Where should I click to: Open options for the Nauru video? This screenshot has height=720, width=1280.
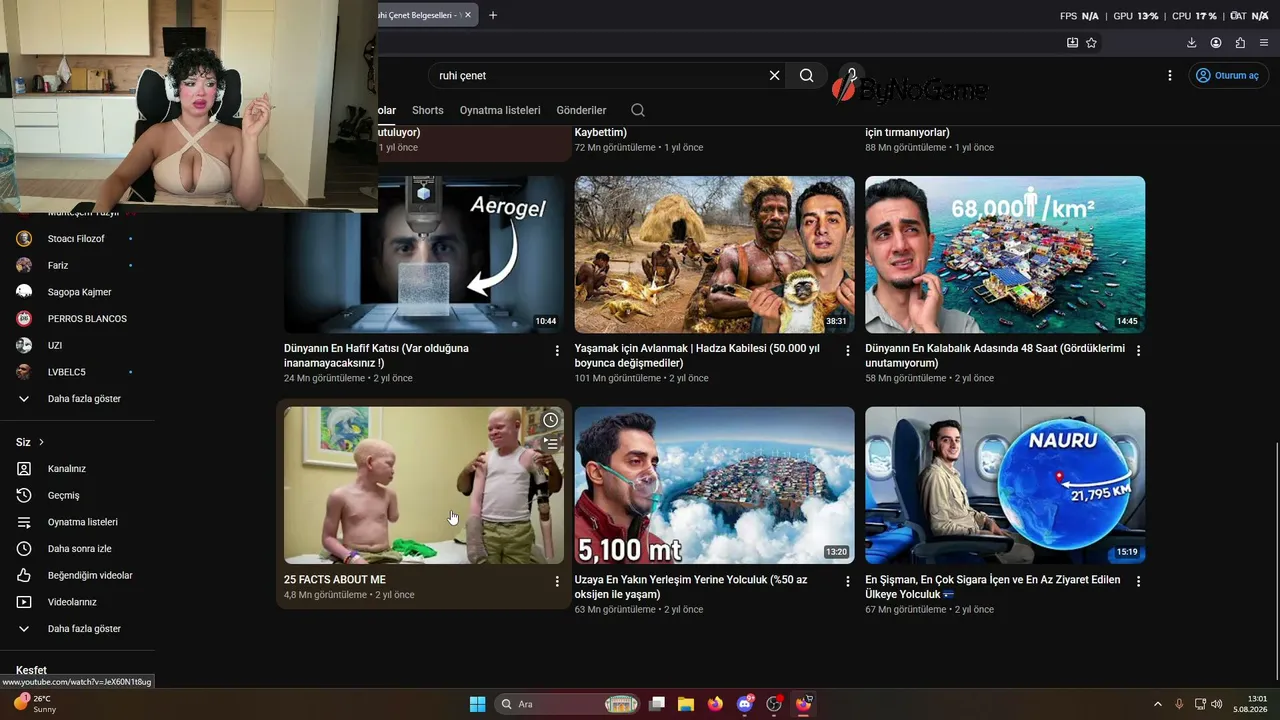[x=1138, y=581]
